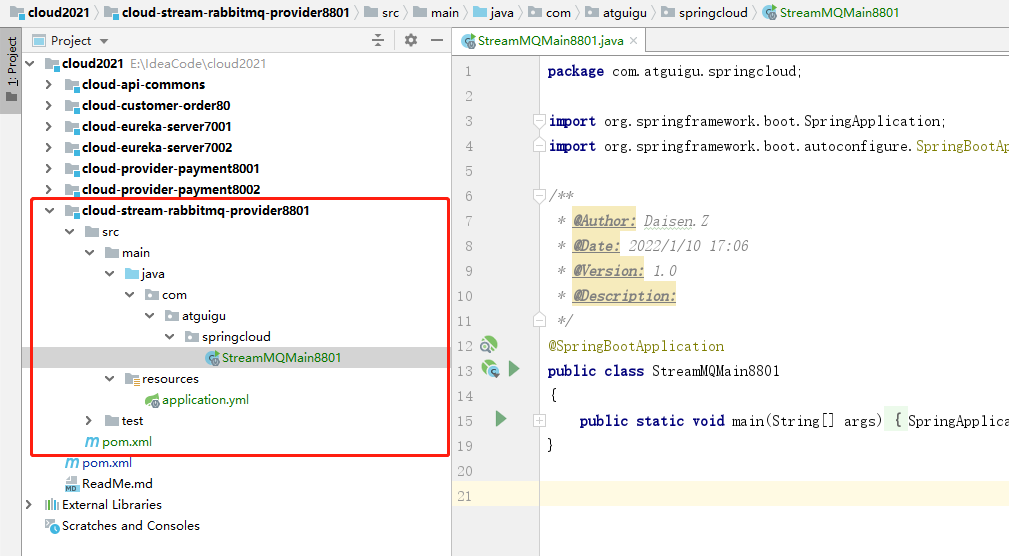Viewport: 1009px width, 556px height.
Task: Select the cloud-api-commons module folder icon
Action: (x=71, y=85)
